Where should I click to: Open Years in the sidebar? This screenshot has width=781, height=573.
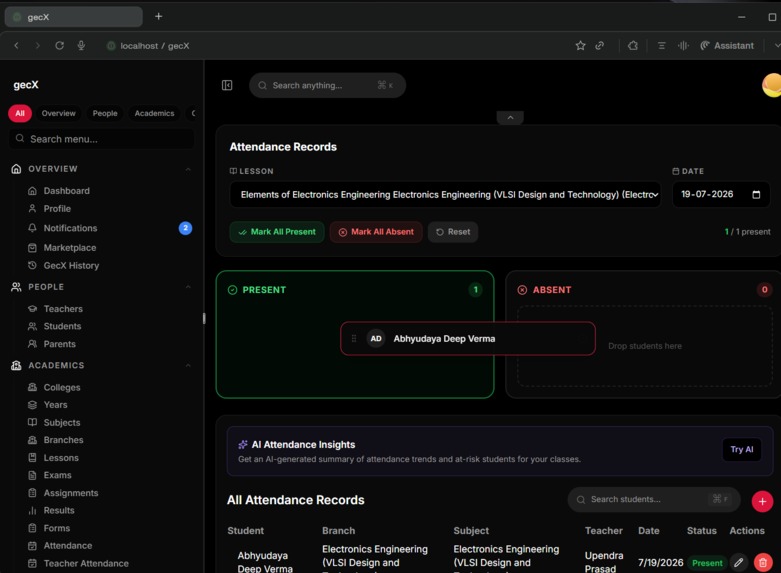(x=55, y=405)
